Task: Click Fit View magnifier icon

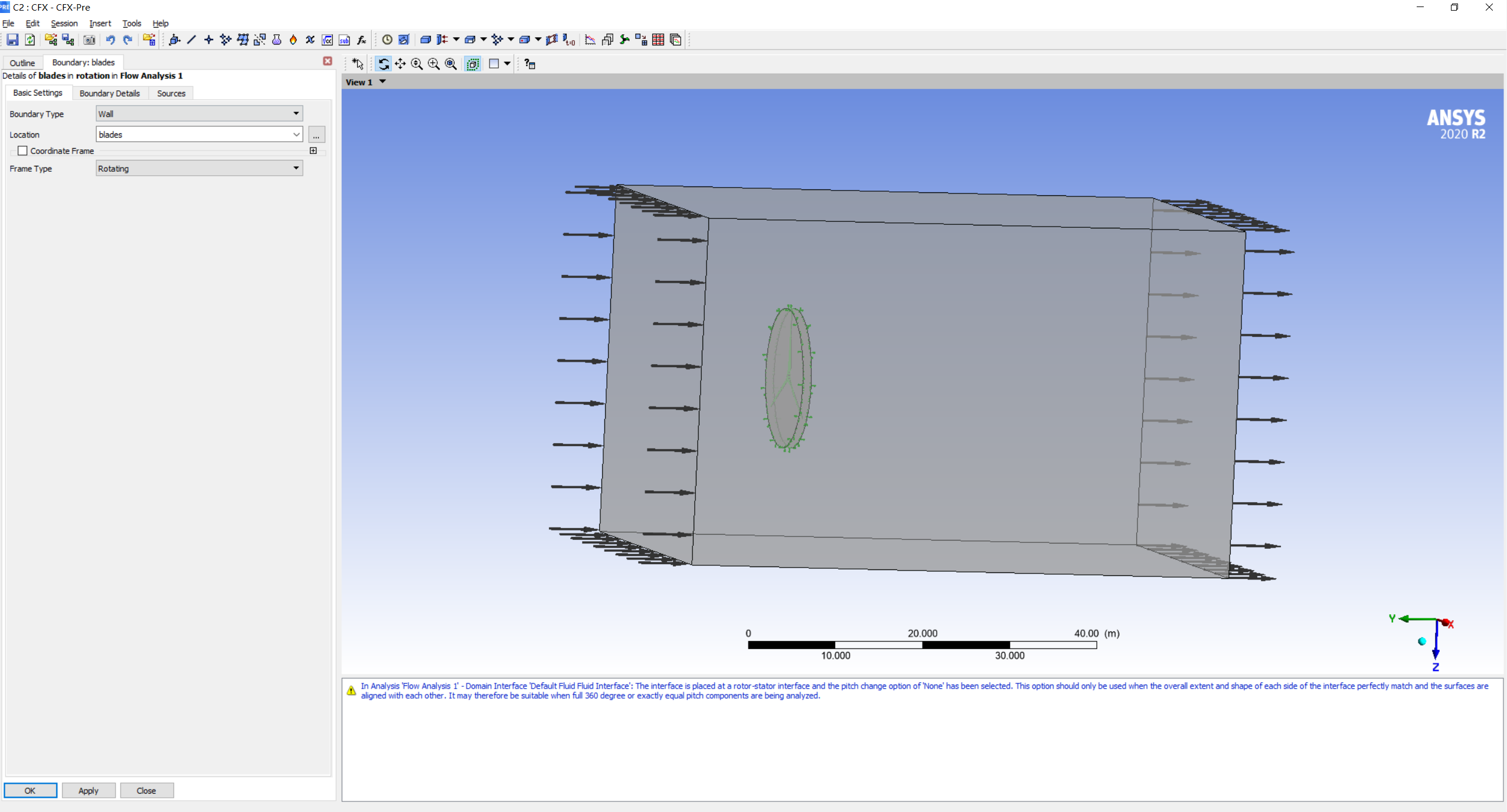Action: coord(451,64)
